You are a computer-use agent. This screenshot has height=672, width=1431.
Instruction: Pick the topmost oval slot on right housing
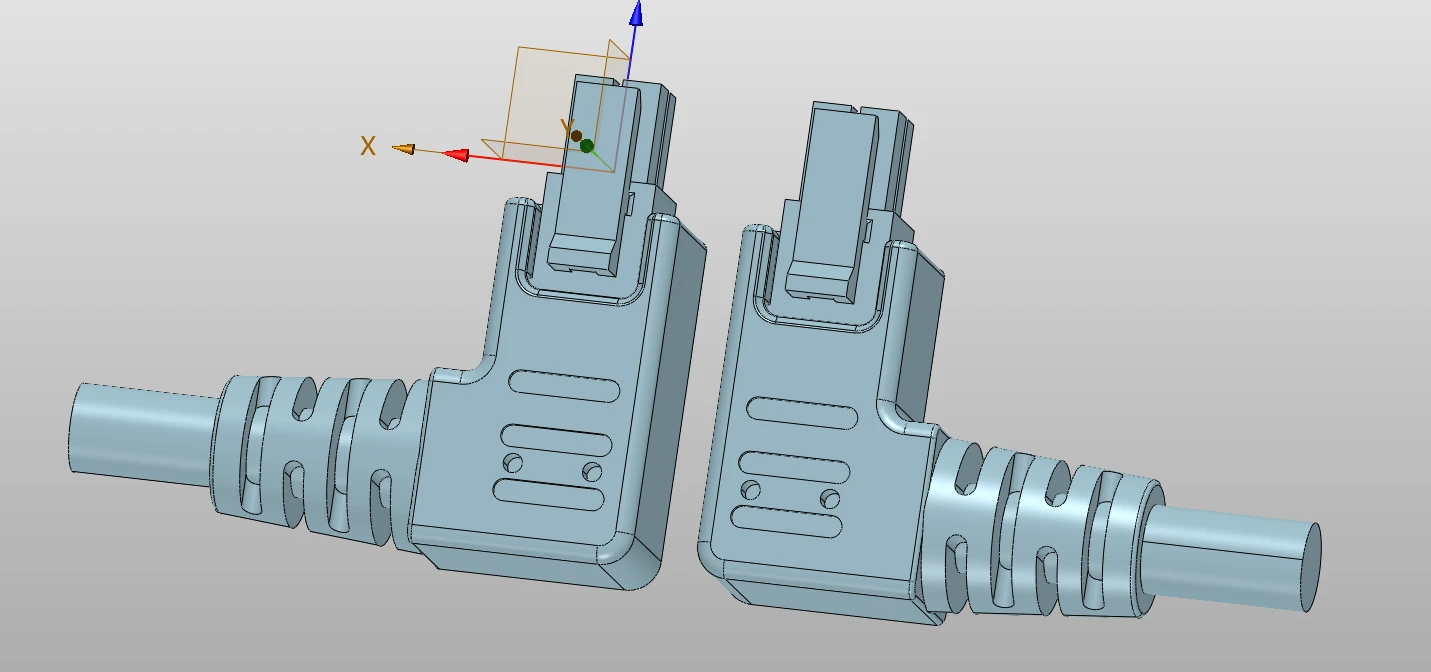click(x=800, y=412)
